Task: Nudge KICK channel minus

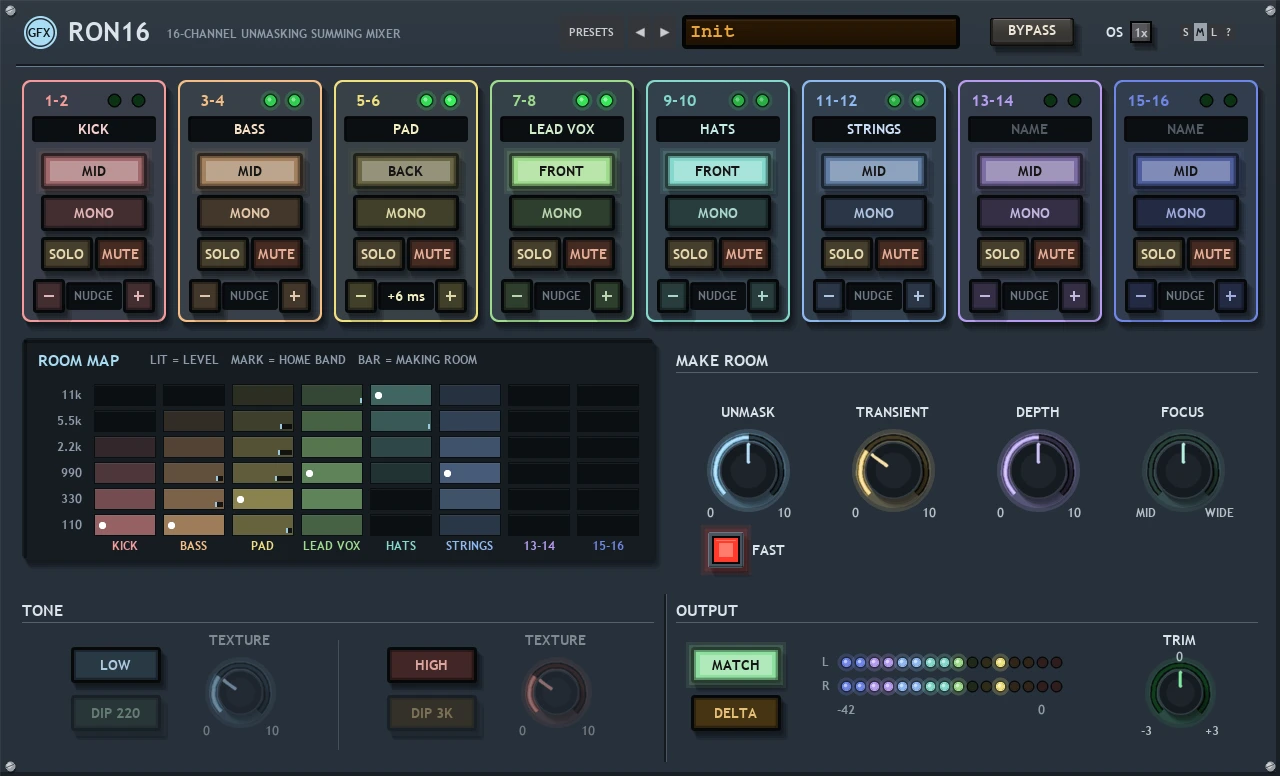Action: [48, 296]
